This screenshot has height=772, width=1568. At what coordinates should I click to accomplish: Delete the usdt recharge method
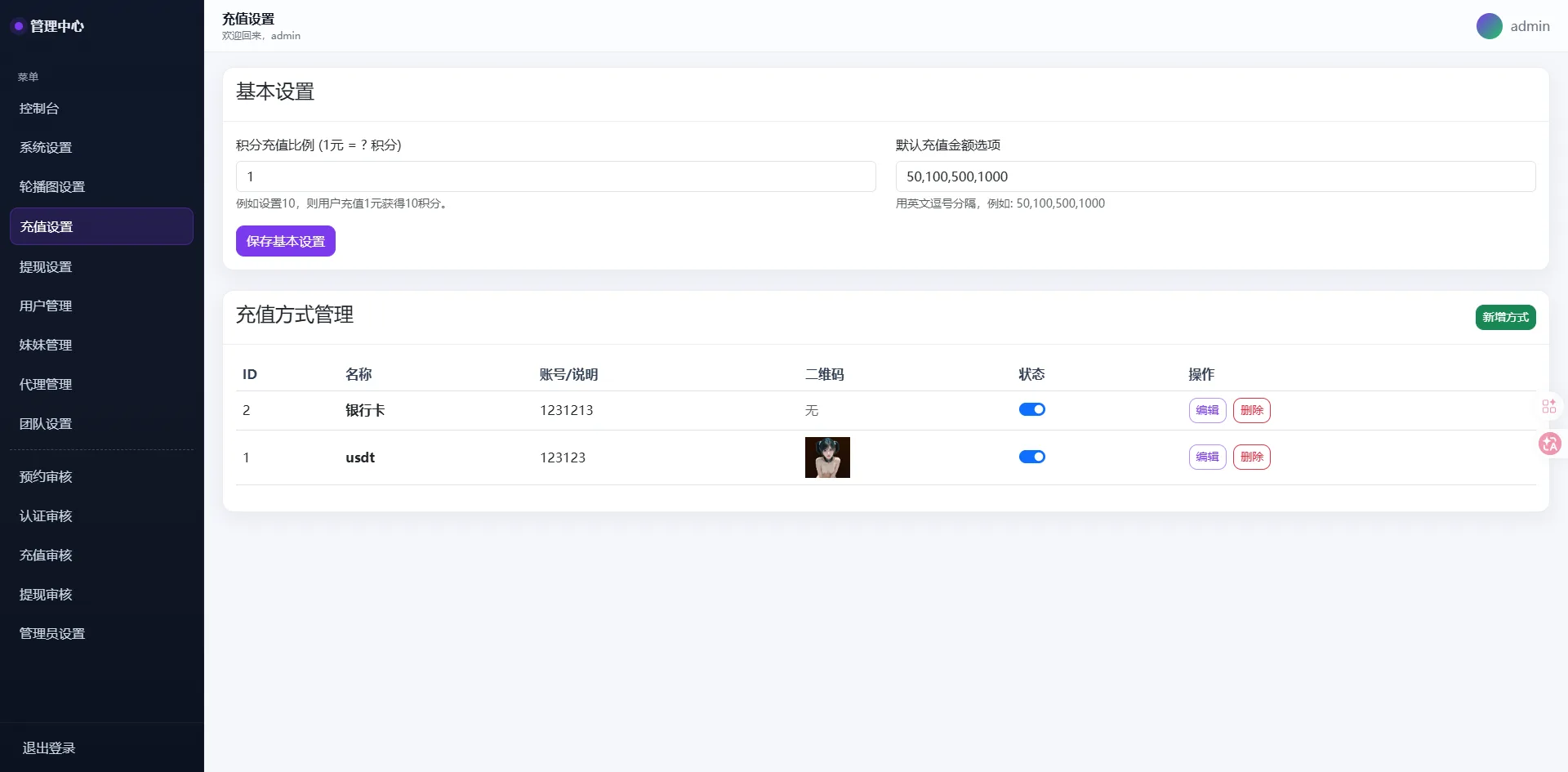point(1251,457)
